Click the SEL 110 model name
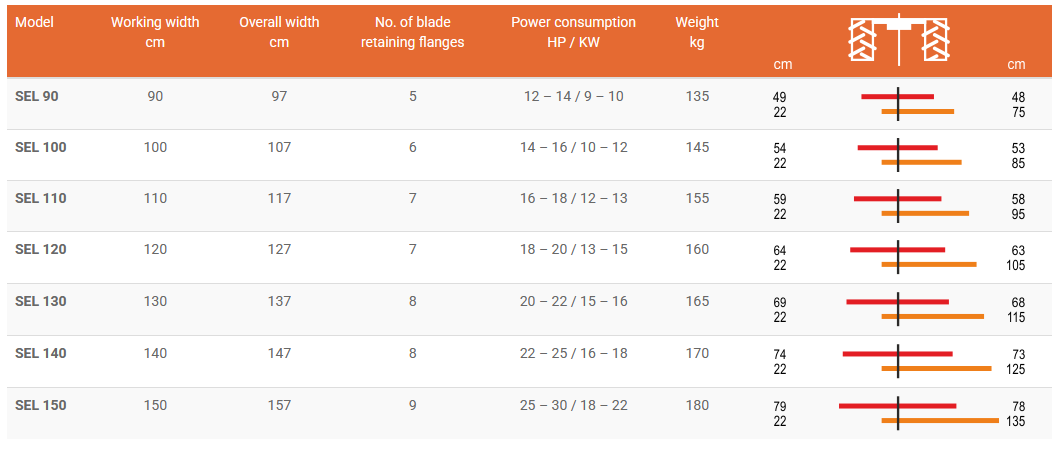 [x=41, y=198]
